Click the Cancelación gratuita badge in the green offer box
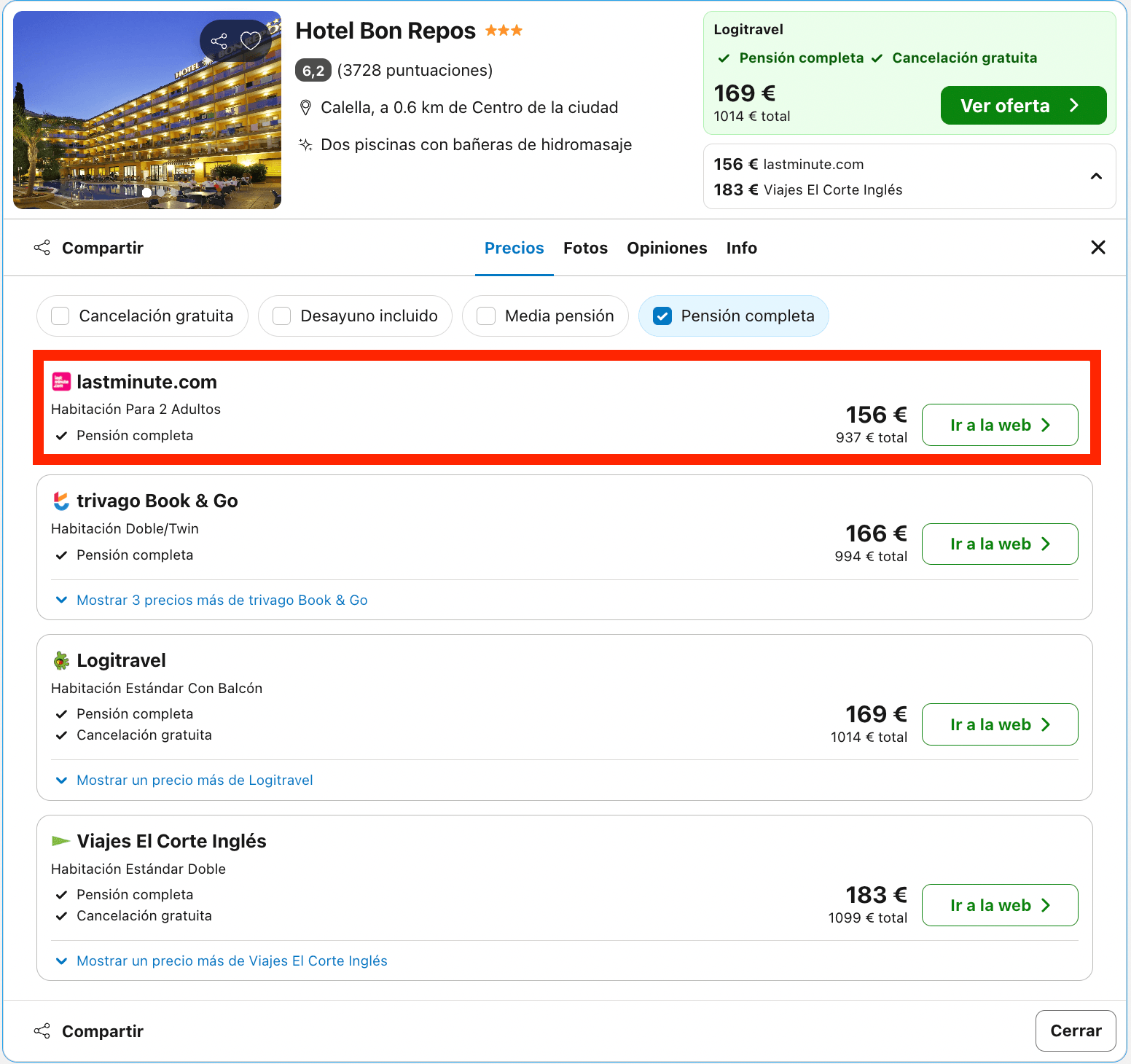1131x1064 pixels. [x=954, y=58]
